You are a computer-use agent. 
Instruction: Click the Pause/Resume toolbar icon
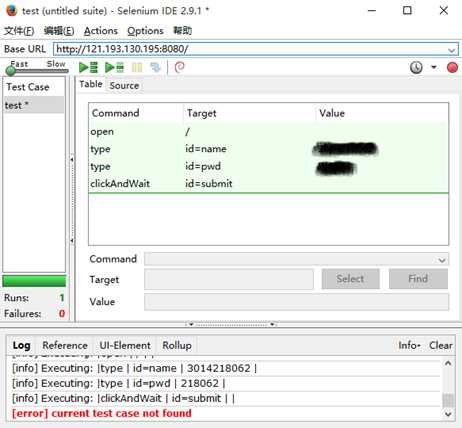click(x=137, y=67)
